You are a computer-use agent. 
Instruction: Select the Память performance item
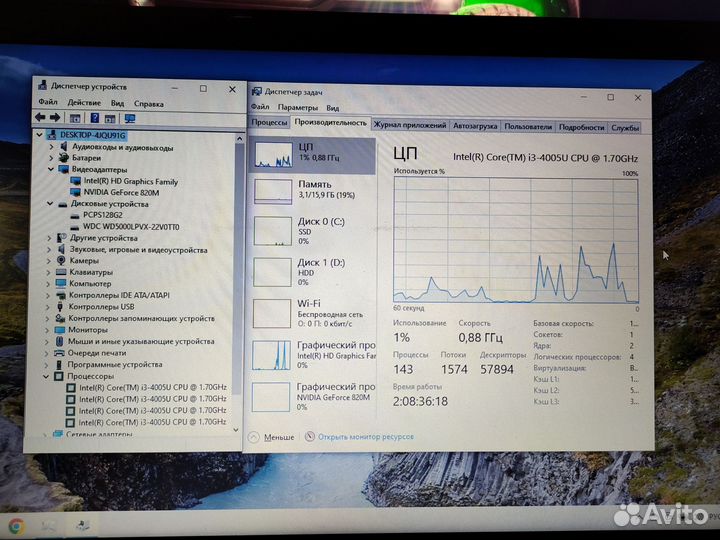coord(312,191)
